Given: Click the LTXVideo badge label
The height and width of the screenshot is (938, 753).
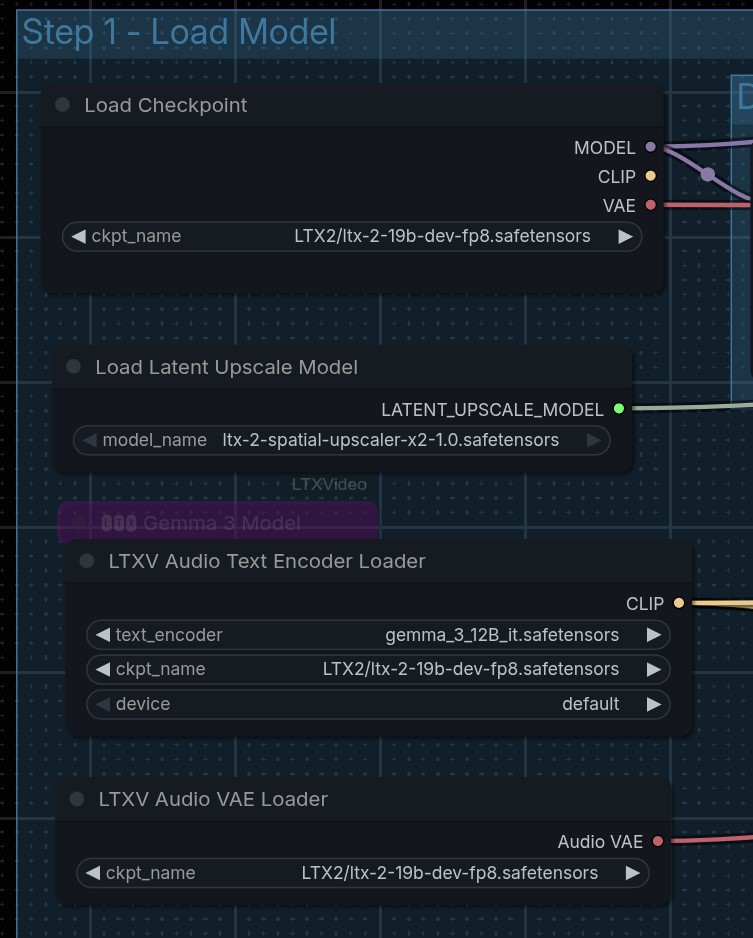Looking at the screenshot, I should 329,484.
